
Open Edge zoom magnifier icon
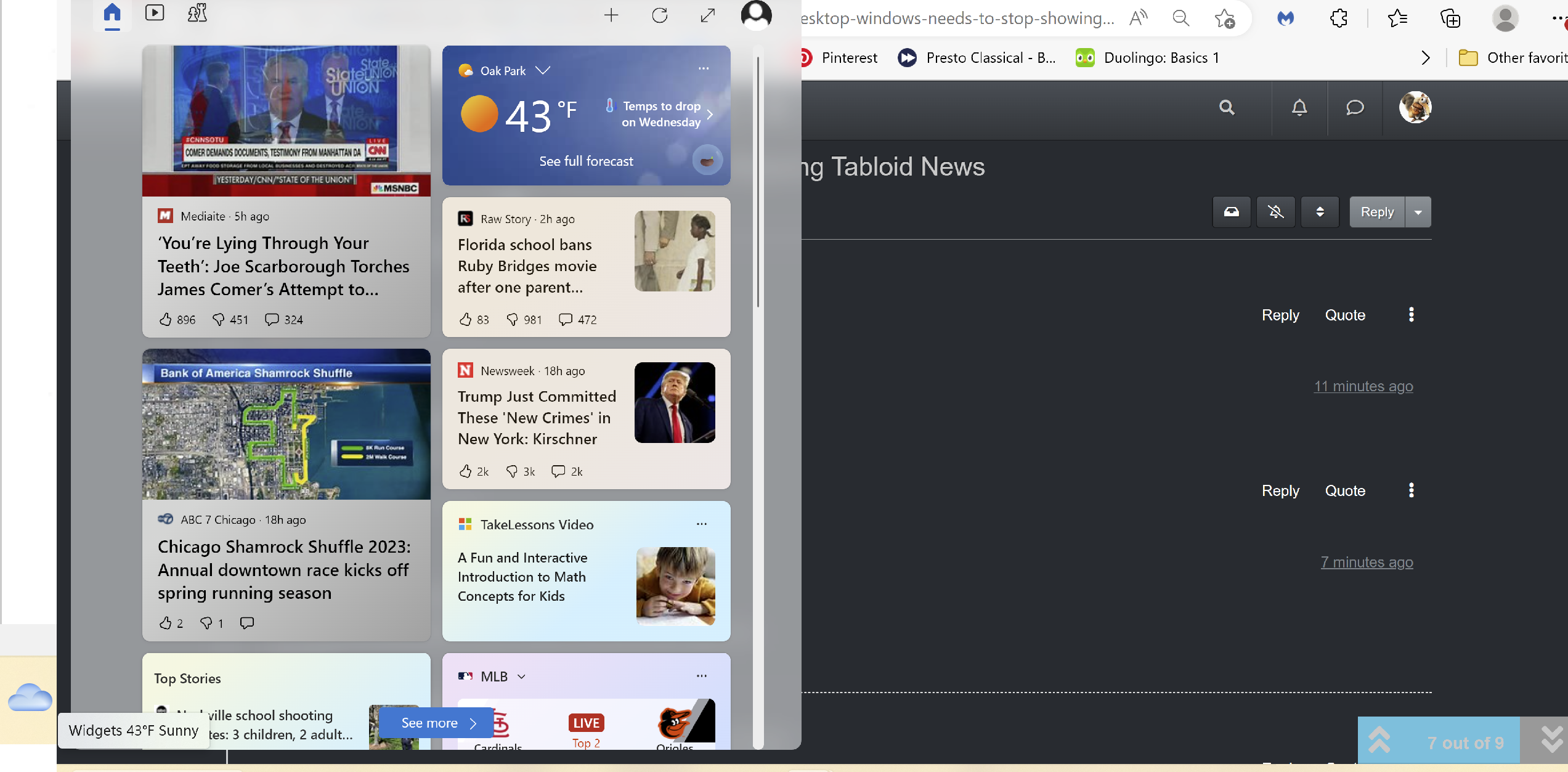(1180, 18)
